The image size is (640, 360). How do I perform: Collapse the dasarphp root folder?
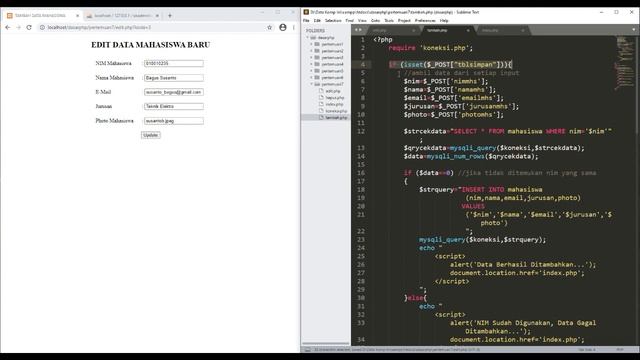click(x=307, y=38)
